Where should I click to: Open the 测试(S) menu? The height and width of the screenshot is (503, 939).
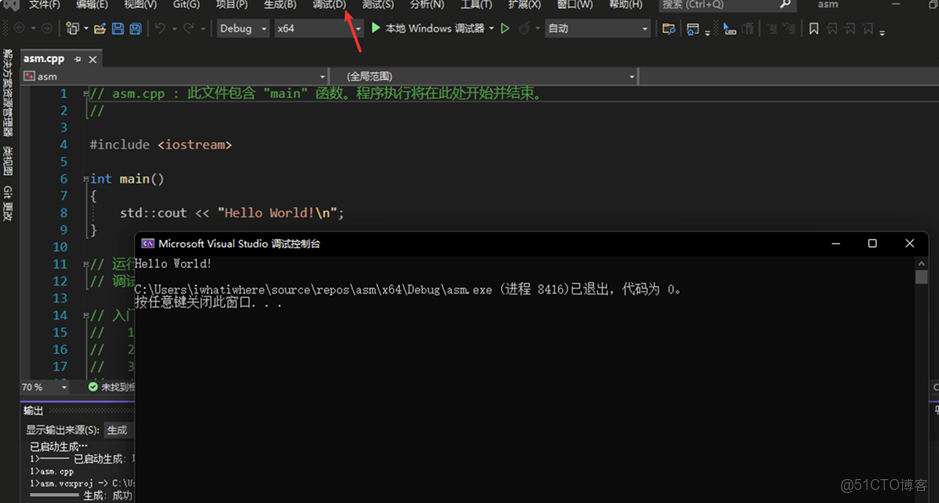(x=378, y=4)
